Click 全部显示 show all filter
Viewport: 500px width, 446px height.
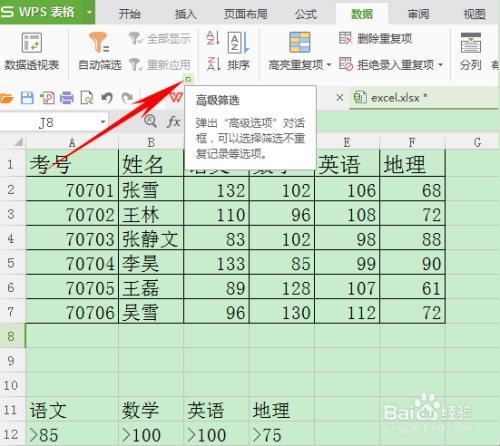160,39
